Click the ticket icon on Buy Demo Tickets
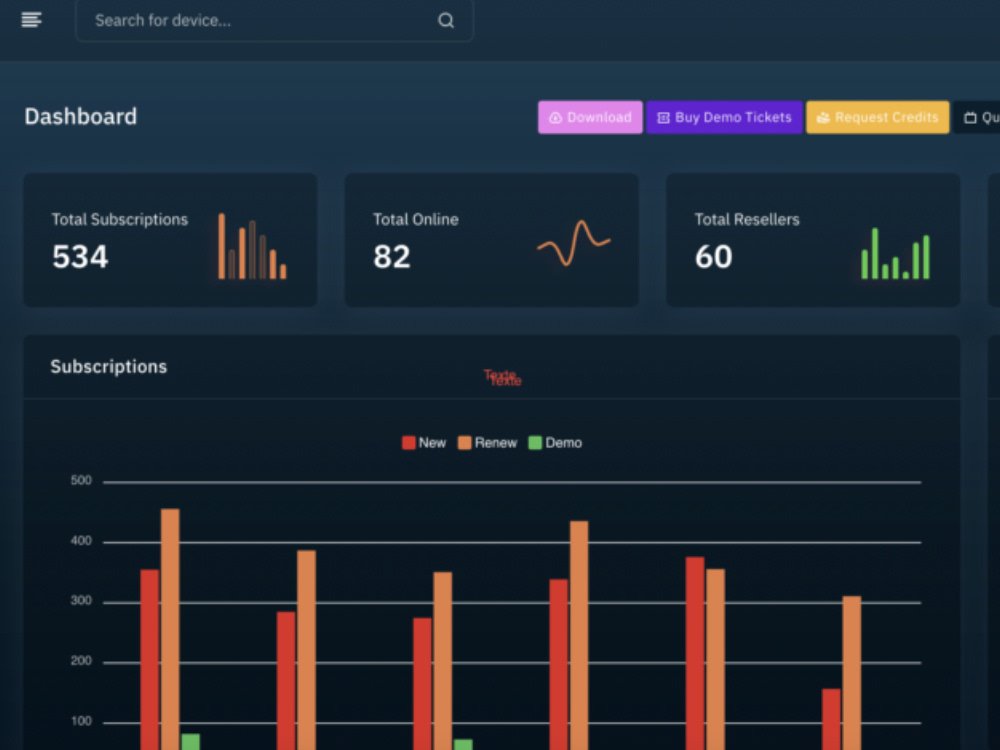Viewport: 1000px width, 750px height. pyautogui.click(x=663, y=117)
